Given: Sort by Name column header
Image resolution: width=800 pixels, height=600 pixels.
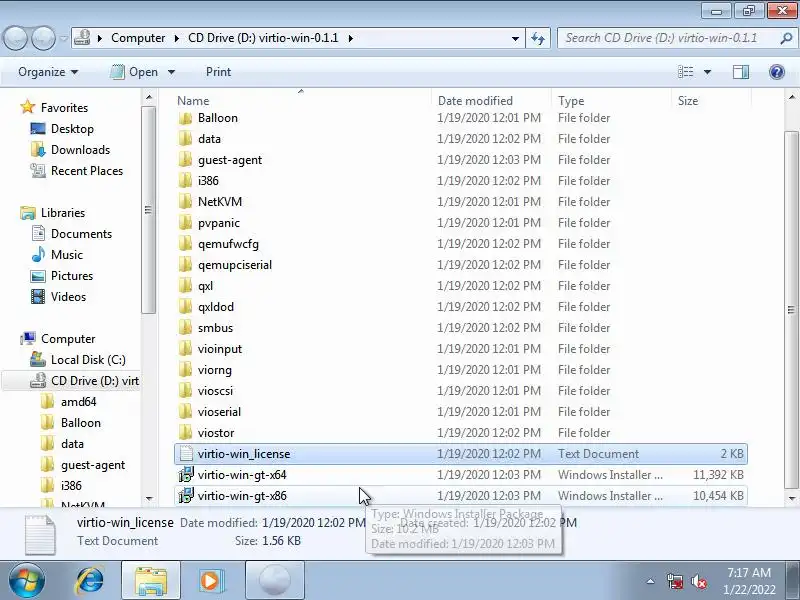Looking at the screenshot, I should click(x=303, y=101).
